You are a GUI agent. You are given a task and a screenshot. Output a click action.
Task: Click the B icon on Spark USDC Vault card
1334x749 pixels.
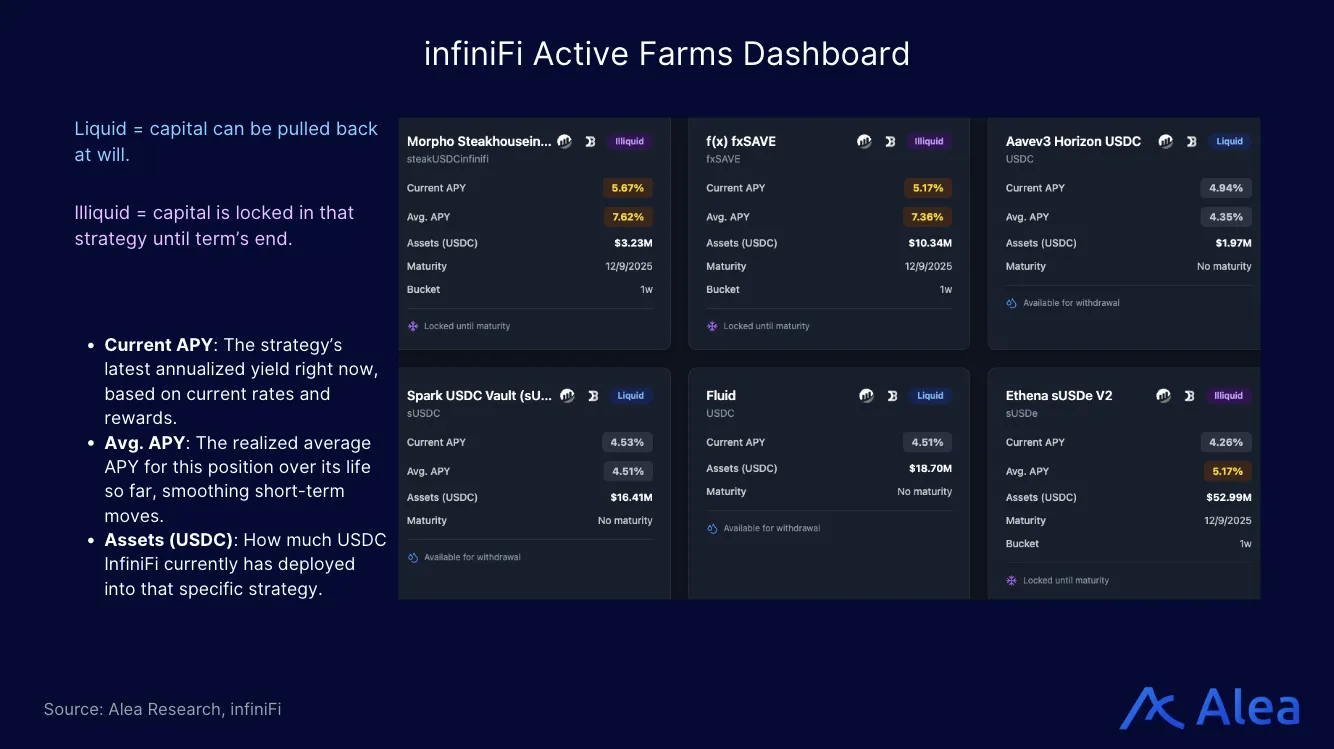point(593,395)
